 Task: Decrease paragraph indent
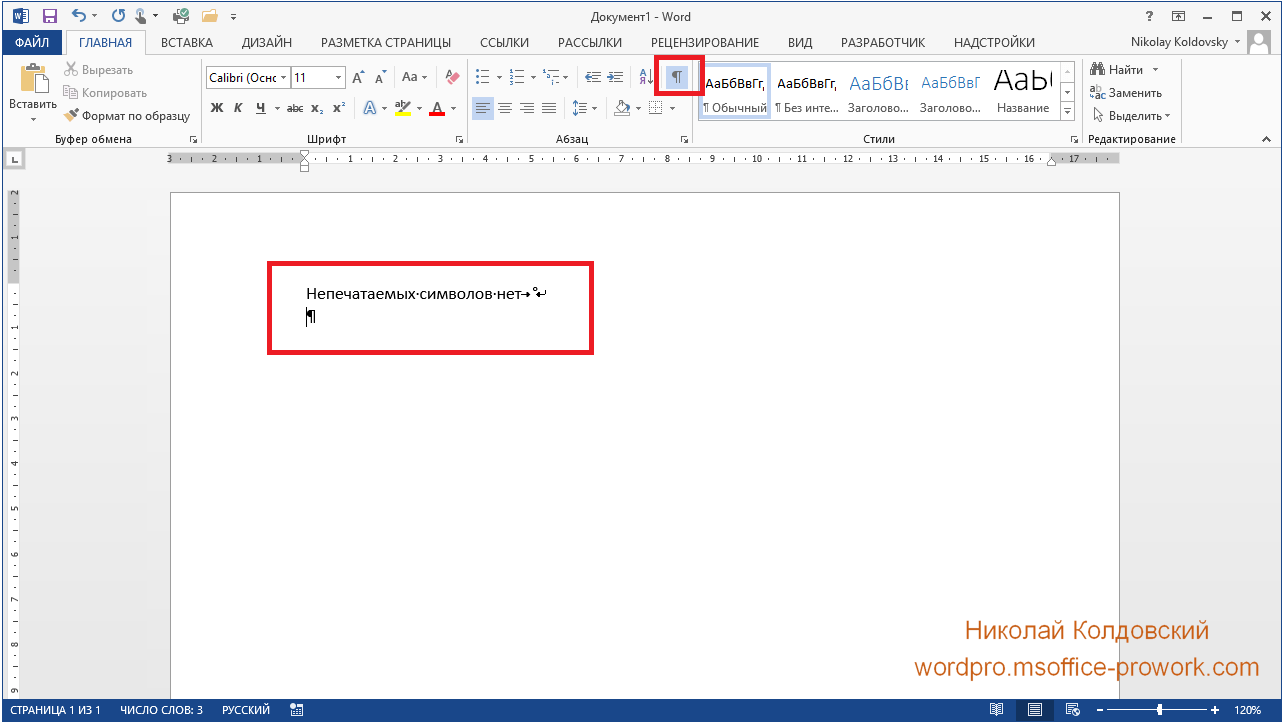pyautogui.click(x=592, y=77)
